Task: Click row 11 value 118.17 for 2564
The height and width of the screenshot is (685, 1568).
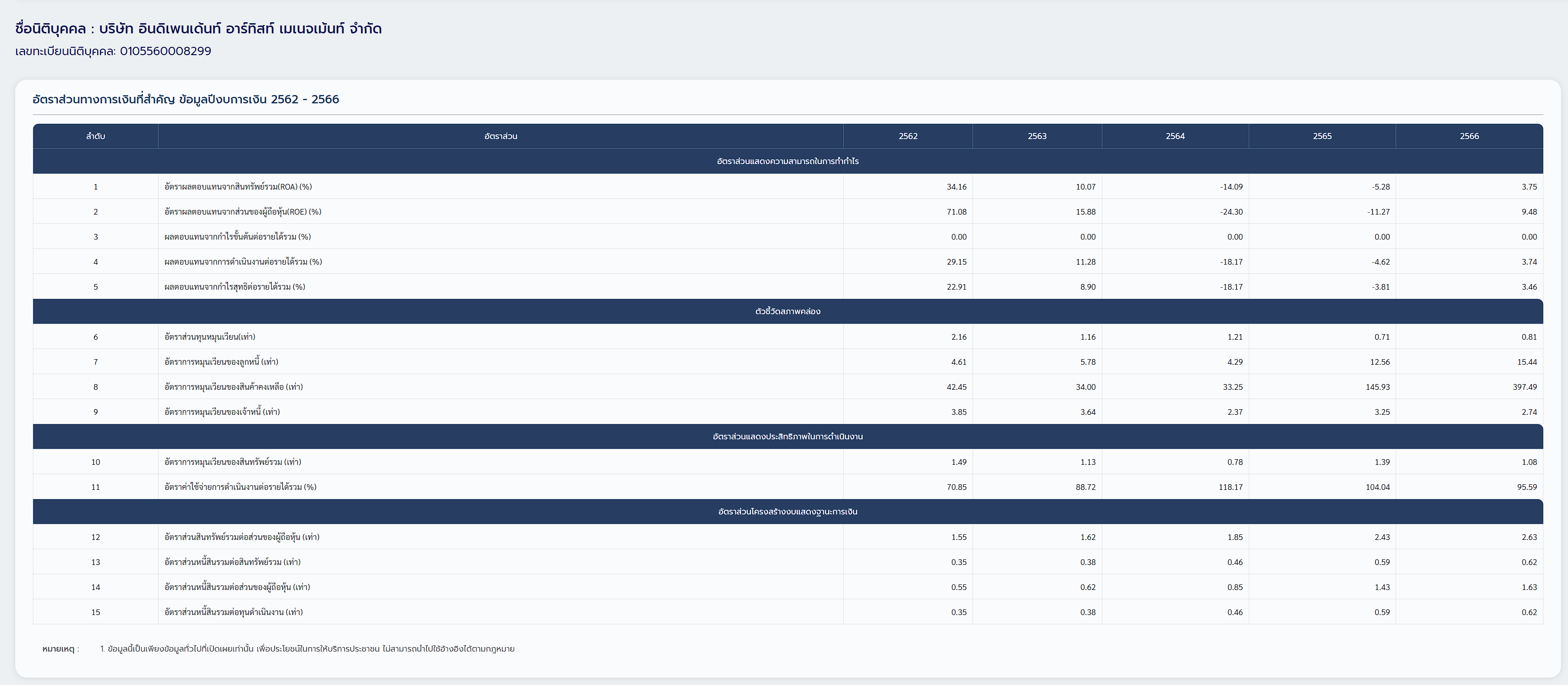Action: [x=1230, y=487]
